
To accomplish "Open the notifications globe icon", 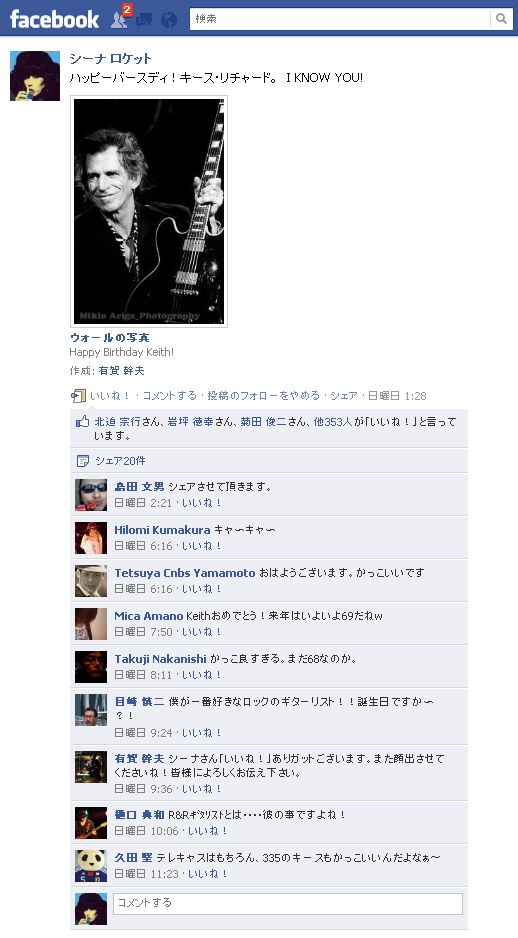I will click(x=169, y=20).
